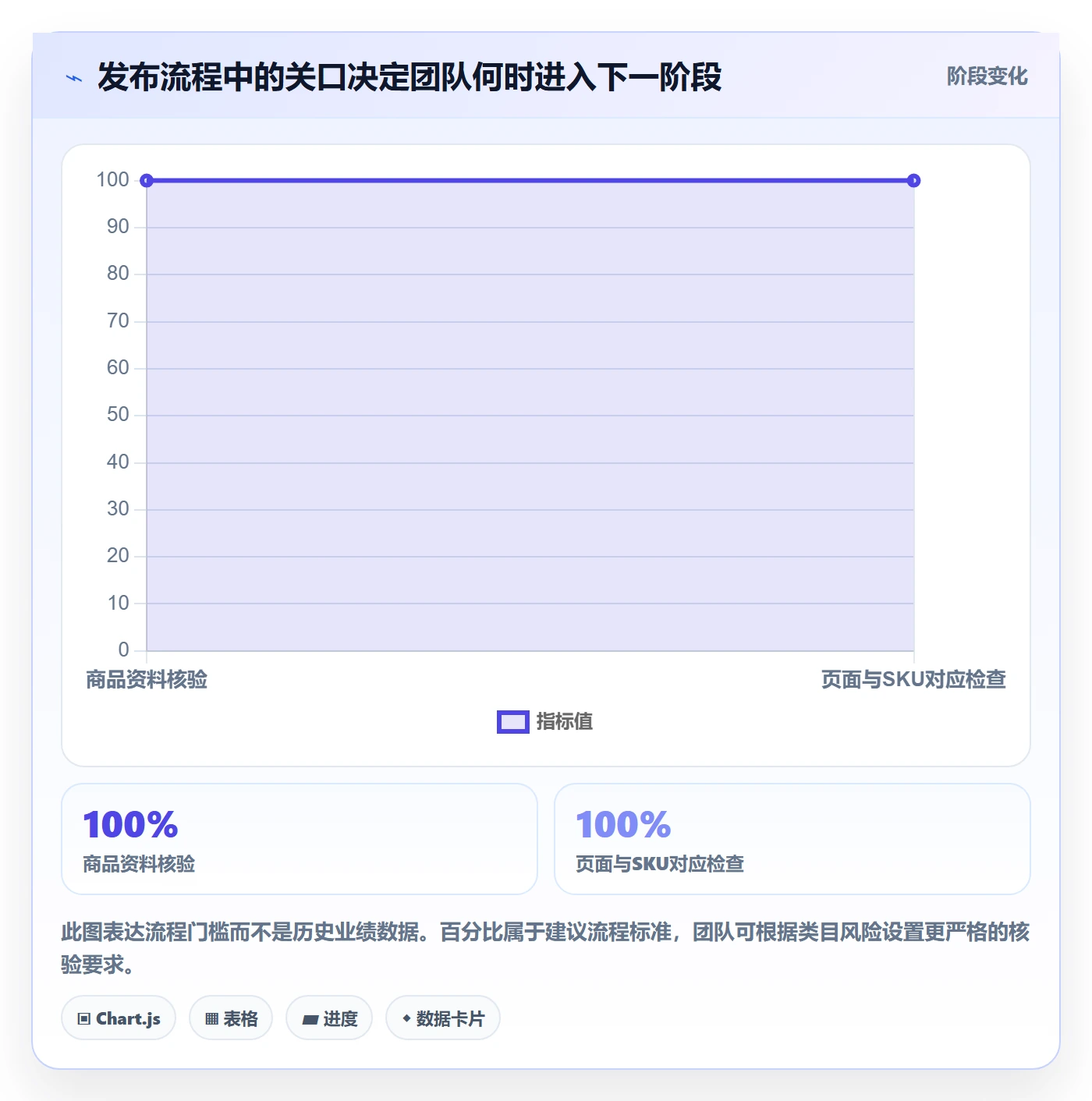Click the 页面与SKU对应检查 x-axis label
The width and height of the screenshot is (1092, 1101).
(913, 680)
